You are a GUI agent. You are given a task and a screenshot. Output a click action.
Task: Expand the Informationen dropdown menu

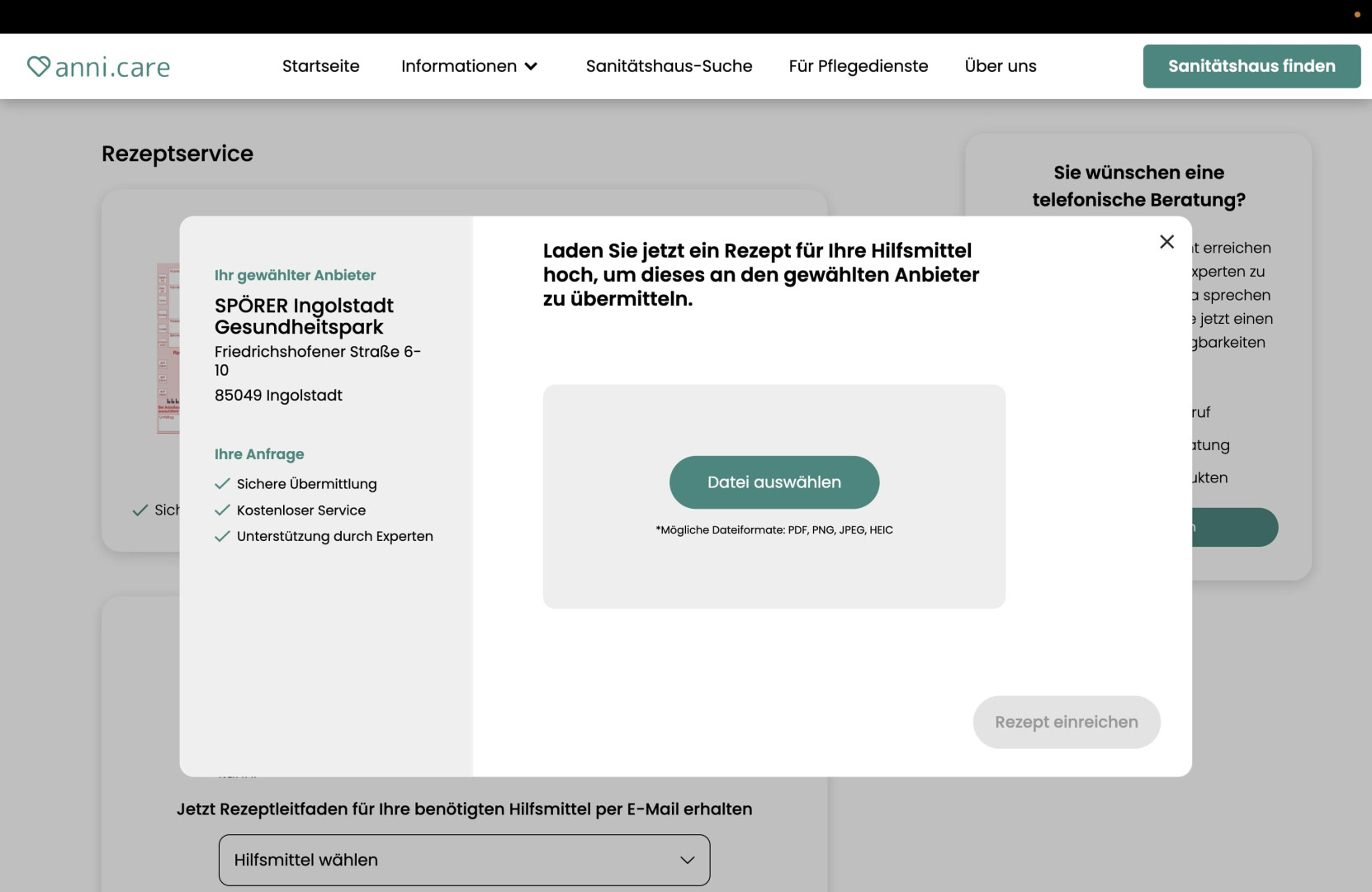click(x=469, y=66)
